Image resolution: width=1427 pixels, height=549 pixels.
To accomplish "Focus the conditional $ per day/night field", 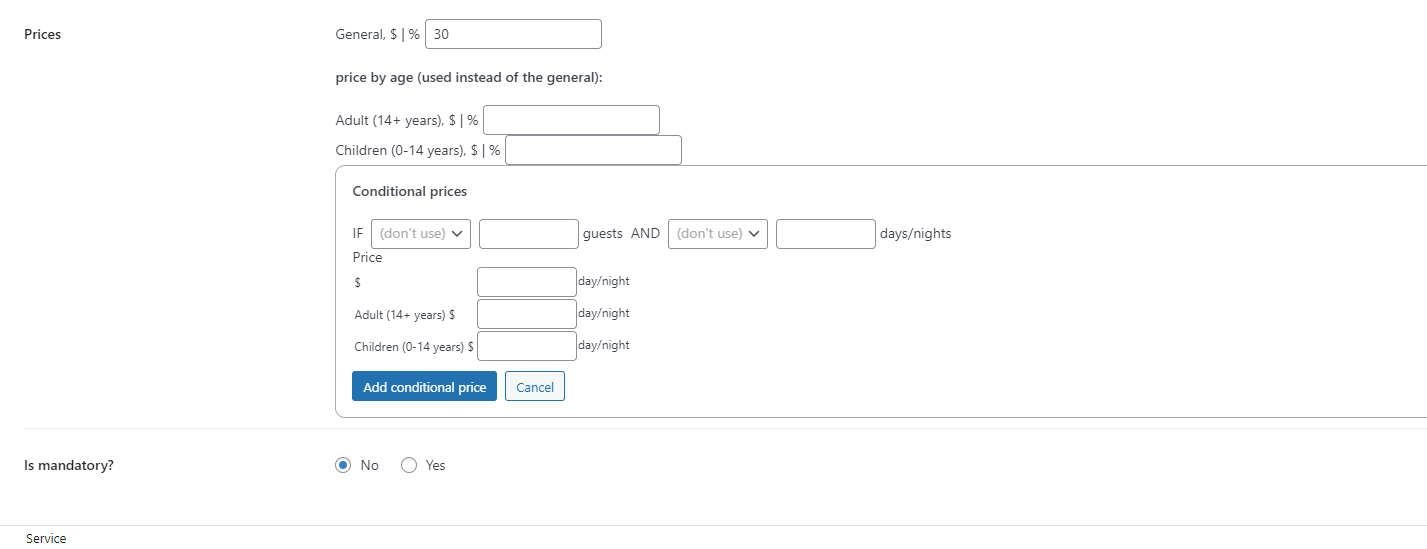I will click(526, 282).
